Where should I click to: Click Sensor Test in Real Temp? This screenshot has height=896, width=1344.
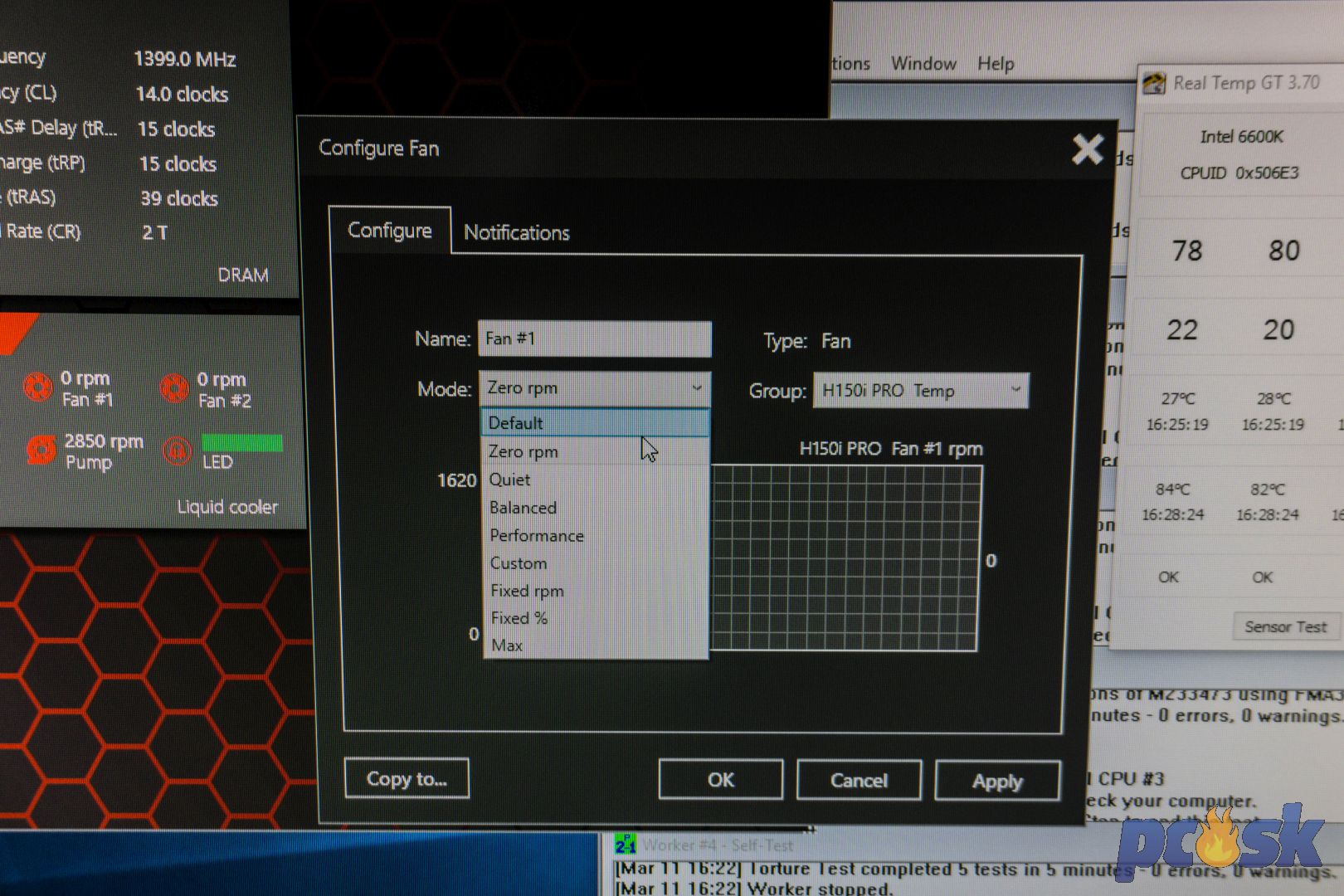(1285, 626)
